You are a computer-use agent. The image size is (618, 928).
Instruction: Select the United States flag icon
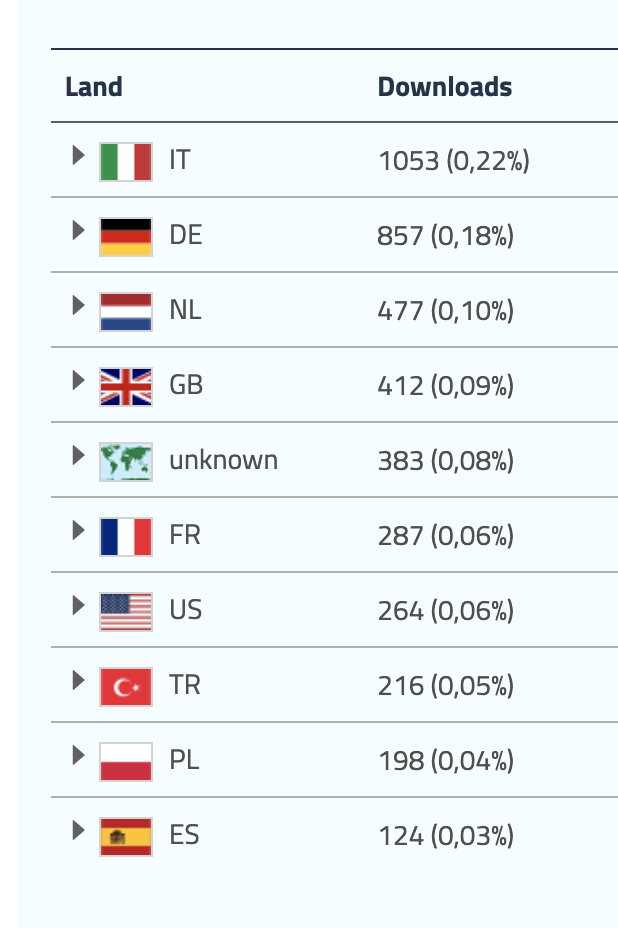126,611
